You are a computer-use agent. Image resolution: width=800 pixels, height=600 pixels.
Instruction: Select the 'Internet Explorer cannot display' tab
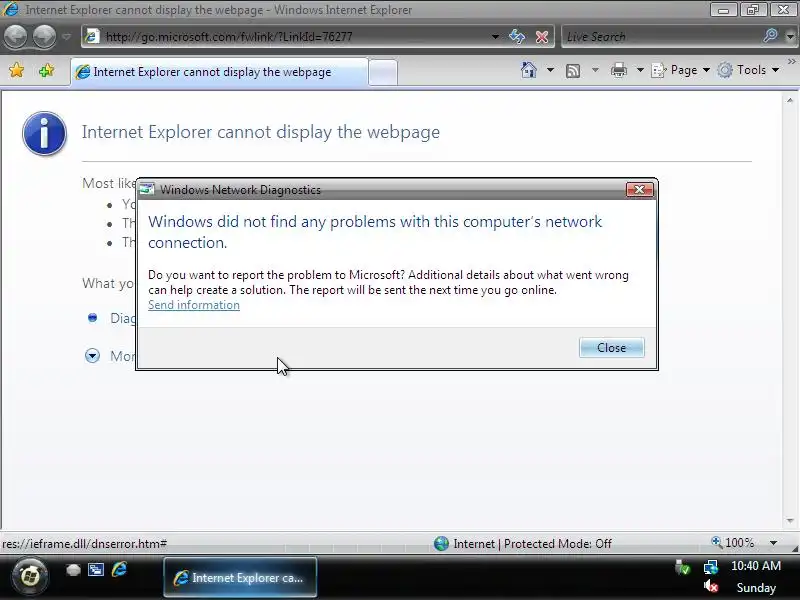tap(219, 72)
